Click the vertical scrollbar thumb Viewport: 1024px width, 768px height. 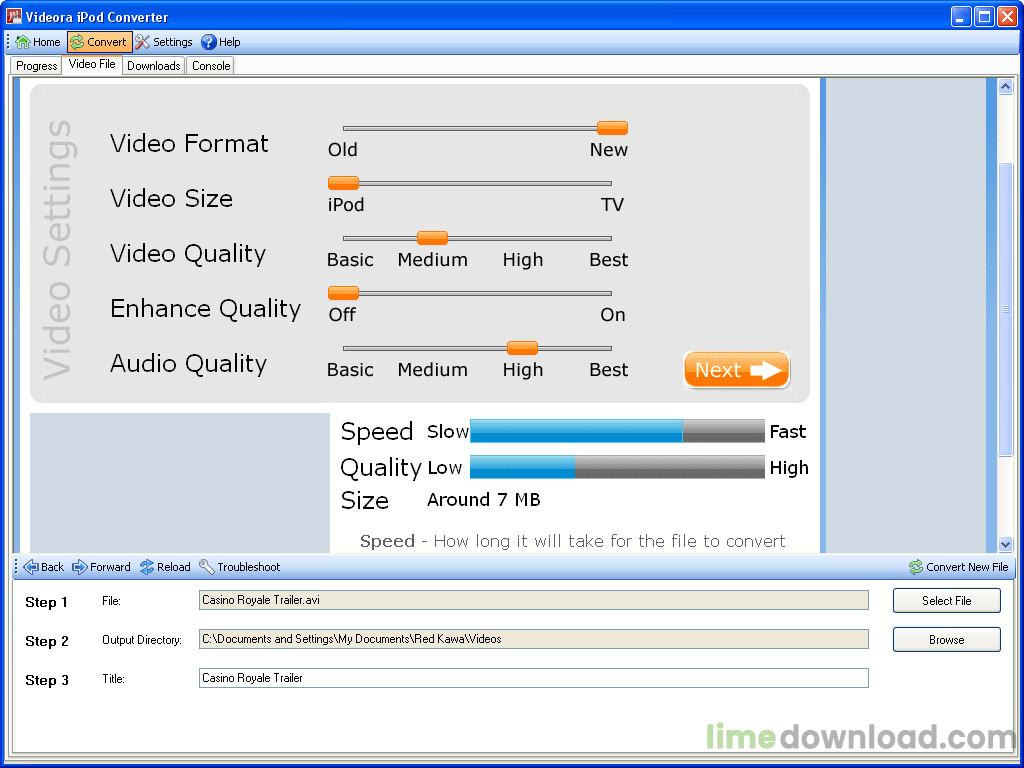1006,309
